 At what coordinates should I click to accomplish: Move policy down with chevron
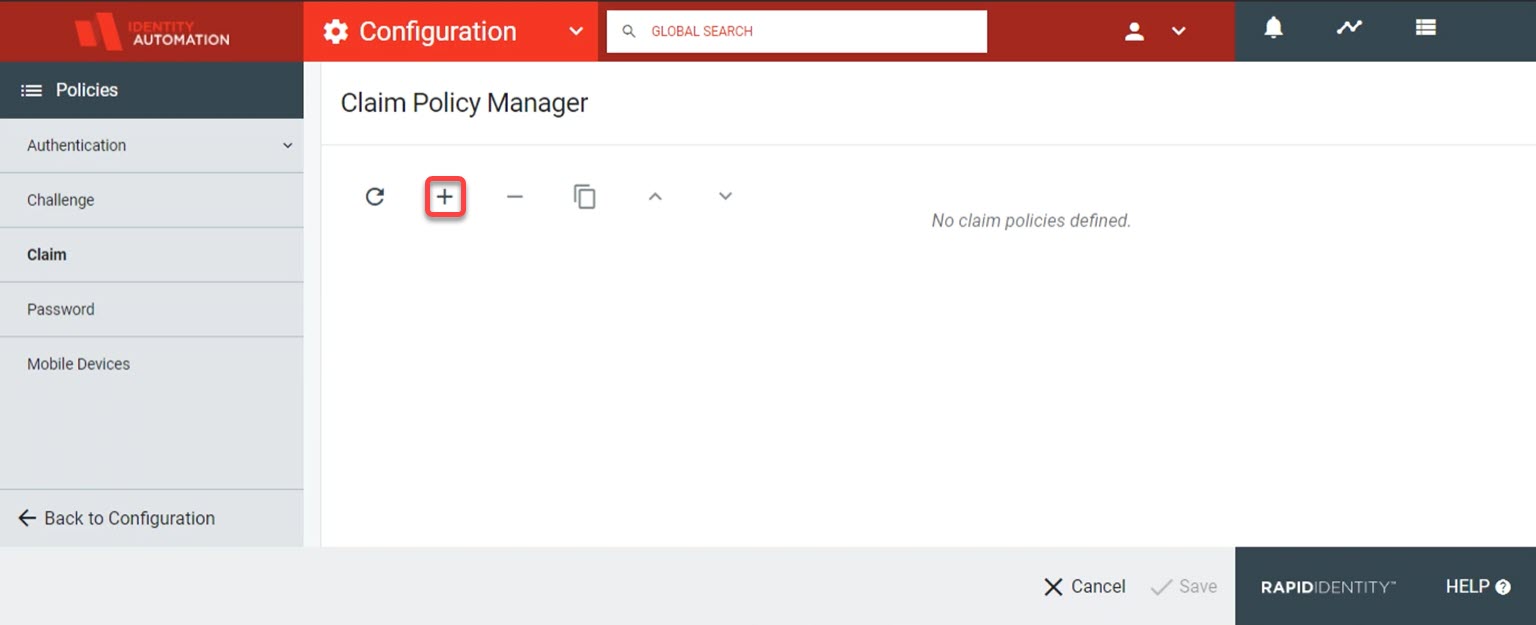pyautogui.click(x=726, y=196)
